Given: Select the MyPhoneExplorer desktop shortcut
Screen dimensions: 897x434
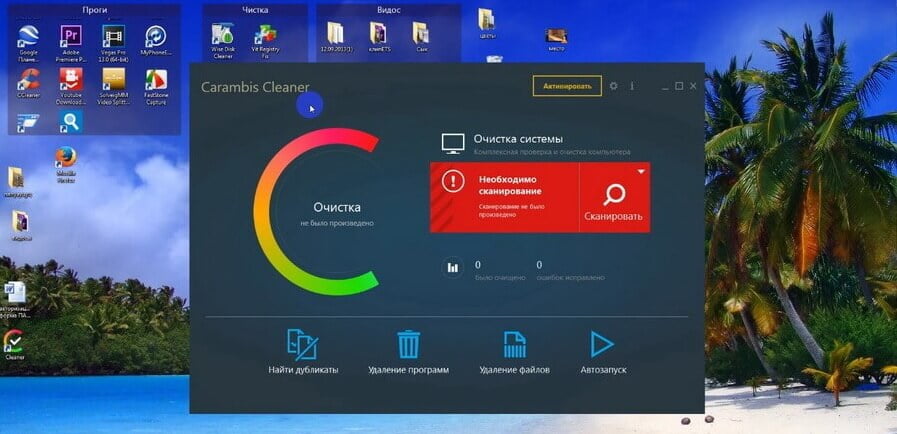Looking at the screenshot, I should point(156,41).
